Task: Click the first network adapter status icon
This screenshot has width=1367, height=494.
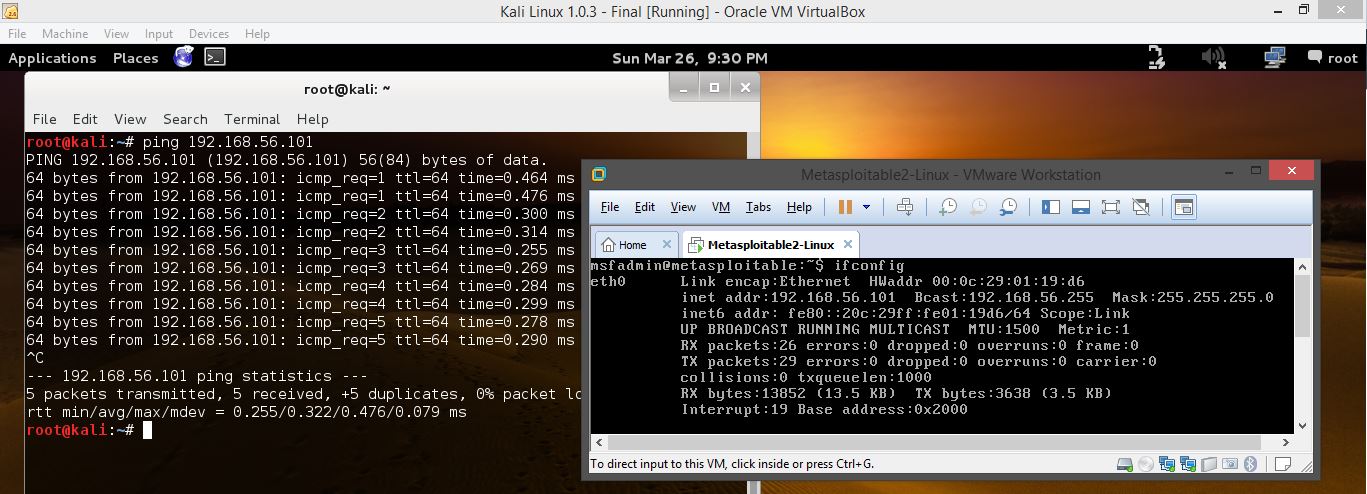Action: tap(1167, 464)
